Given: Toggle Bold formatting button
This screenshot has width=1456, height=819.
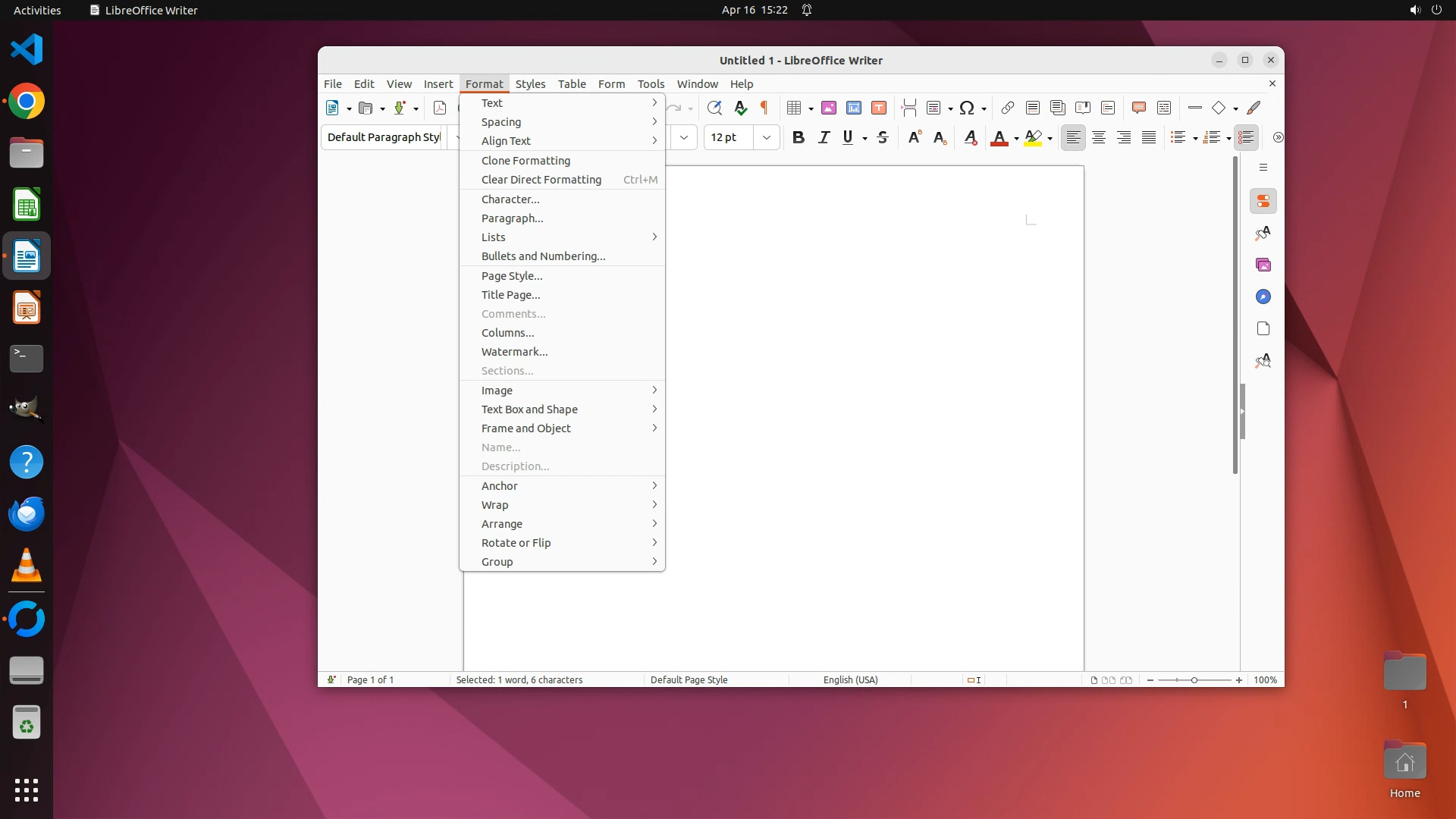Looking at the screenshot, I should (x=798, y=137).
